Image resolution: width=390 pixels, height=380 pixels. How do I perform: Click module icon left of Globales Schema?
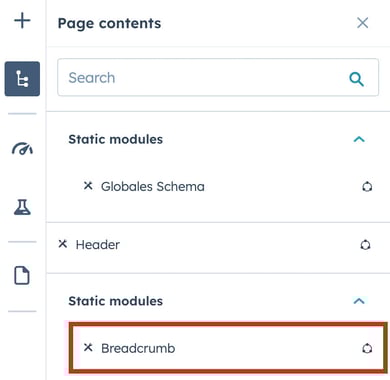tap(88, 186)
